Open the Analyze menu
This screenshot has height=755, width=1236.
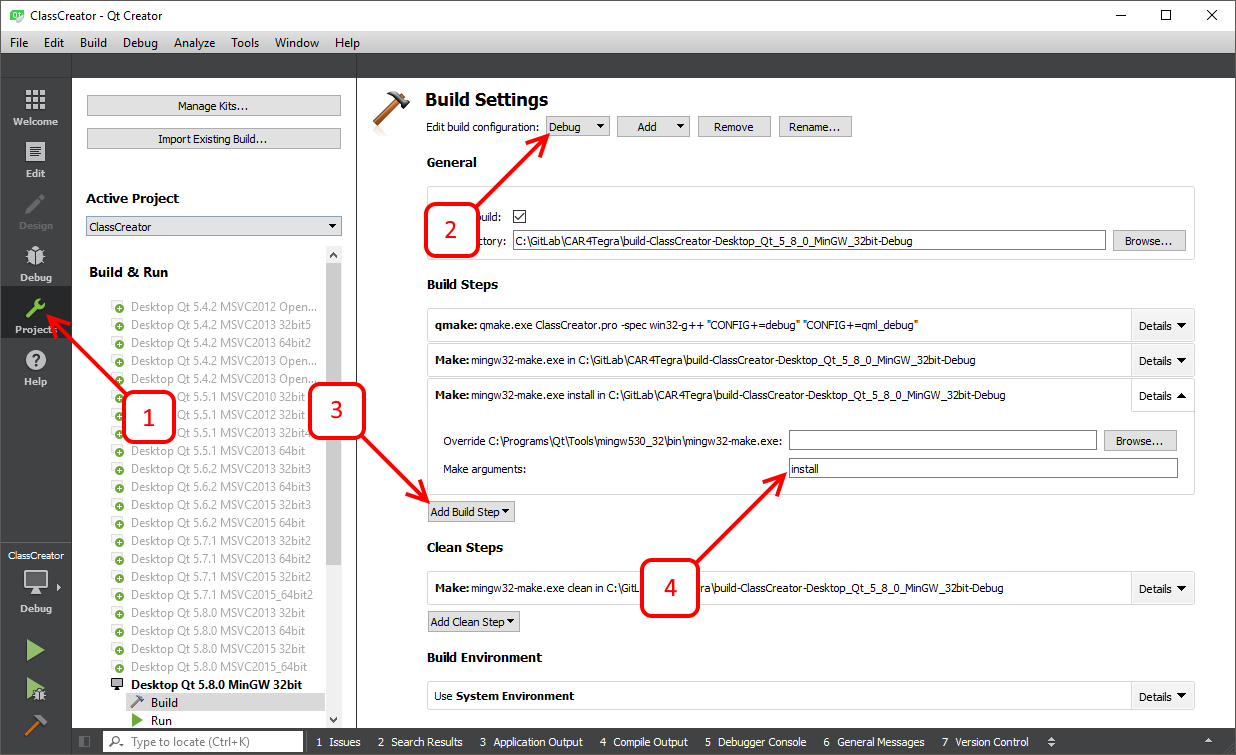tap(194, 43)
